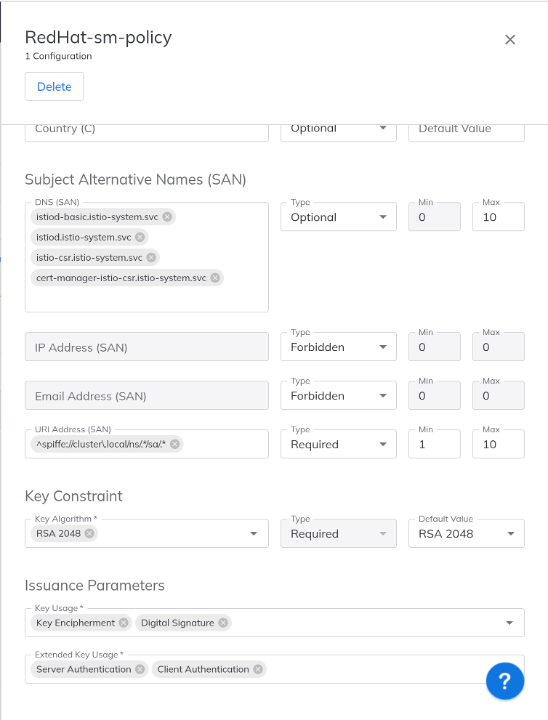Expand the Key Algorithm dropdown
Screen dimensions: 548x720
[254, 534]
